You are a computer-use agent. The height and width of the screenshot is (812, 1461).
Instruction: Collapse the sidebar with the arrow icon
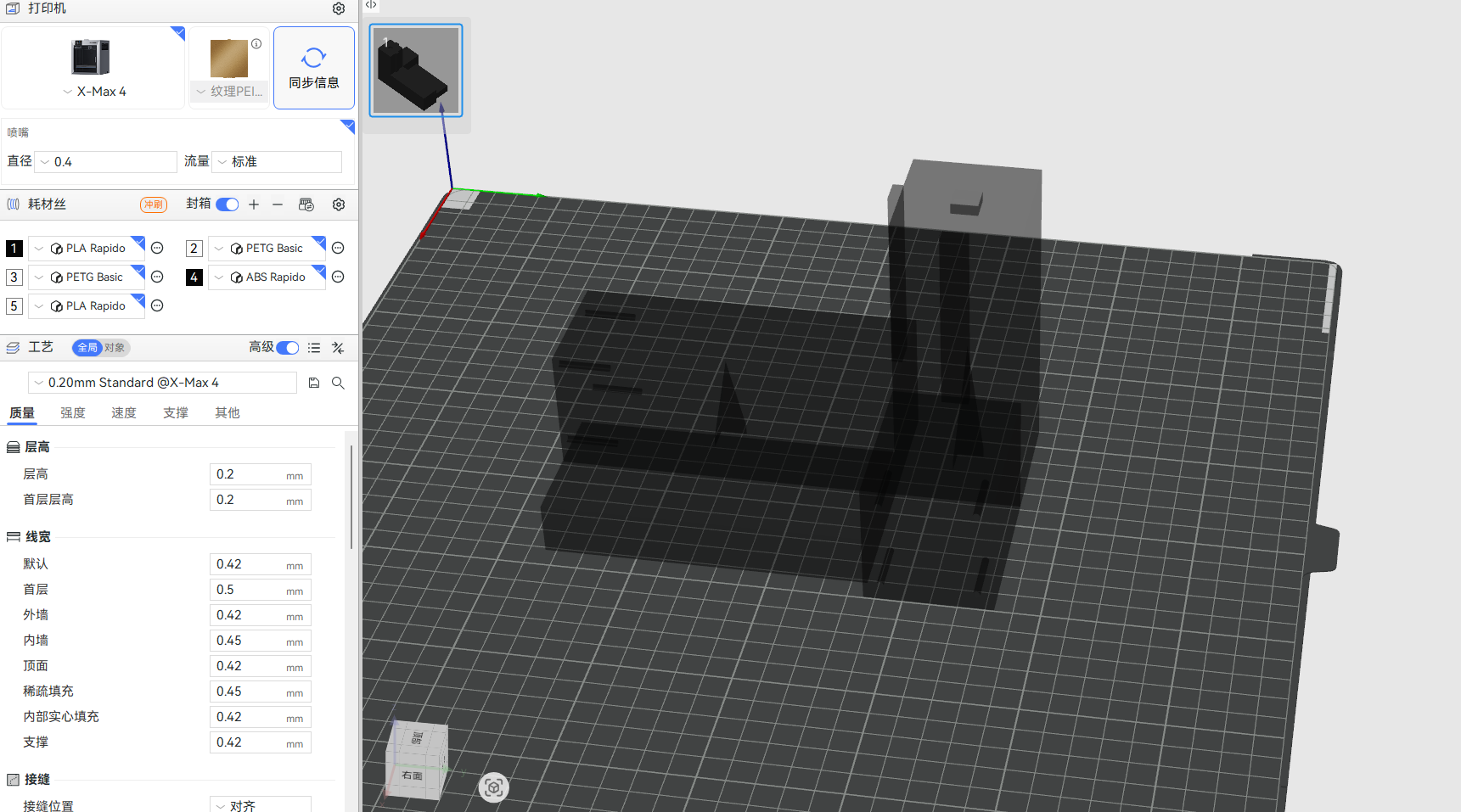(371, 5)
